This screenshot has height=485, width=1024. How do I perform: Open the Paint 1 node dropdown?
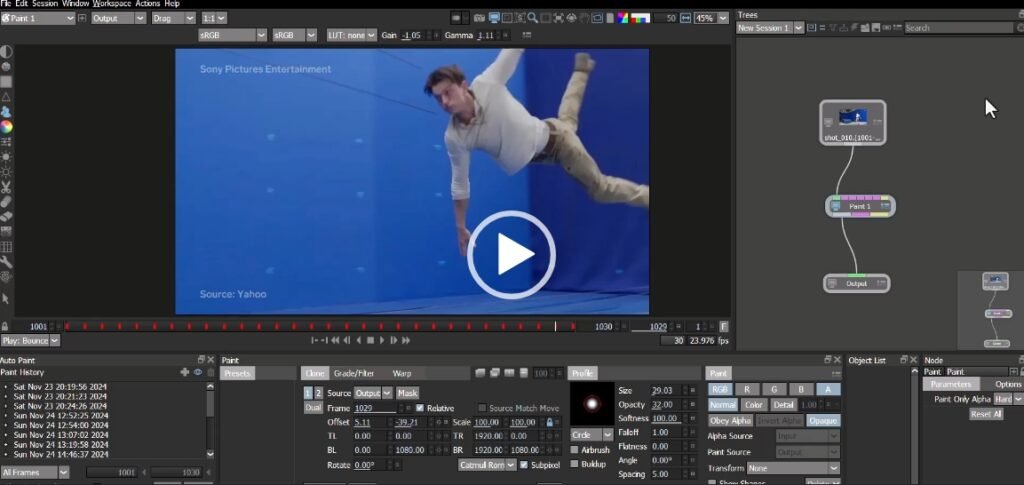click(x=39, y=18)
